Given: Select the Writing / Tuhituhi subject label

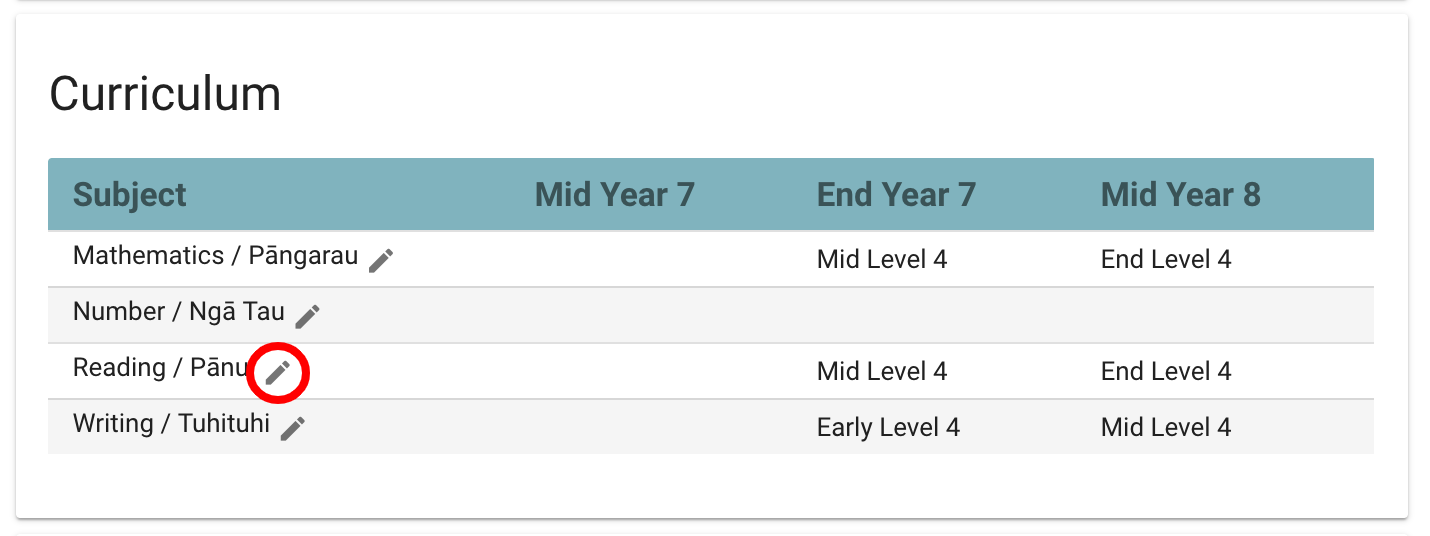Looking at the screenshot, I should pos(171,424).
